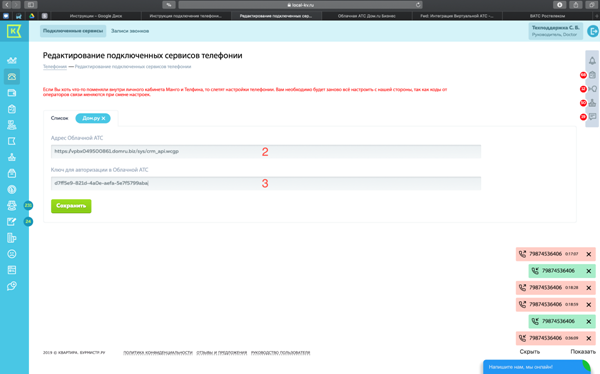Screen dimensions: 600x374
Task: Switch to Инструкция подключения телефонии browser tab
Action: pyautogui.click(x=186, y=16)
